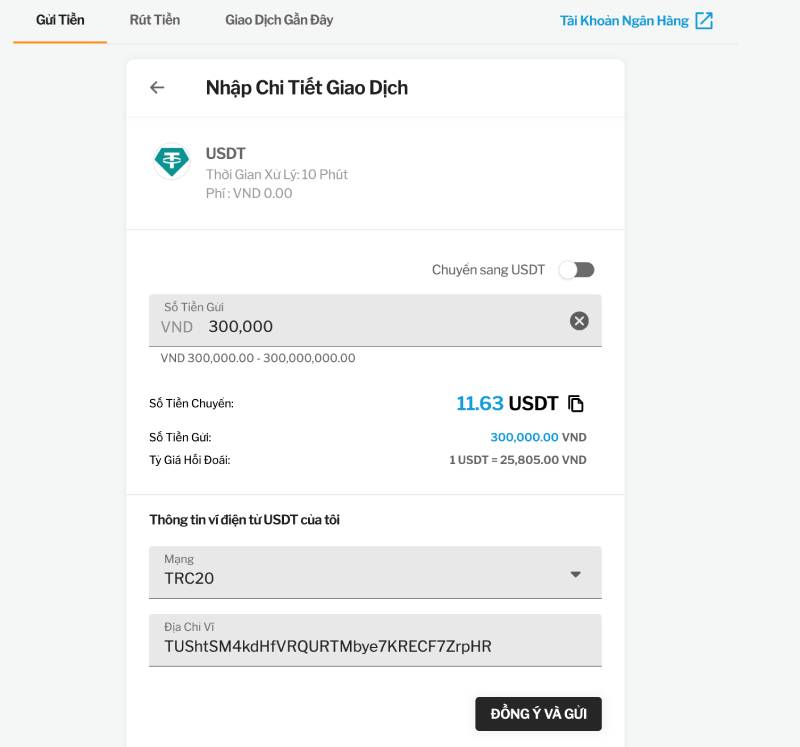Click the green USDT Tether logo
The image size is (800, 747).
pos(172,161)
